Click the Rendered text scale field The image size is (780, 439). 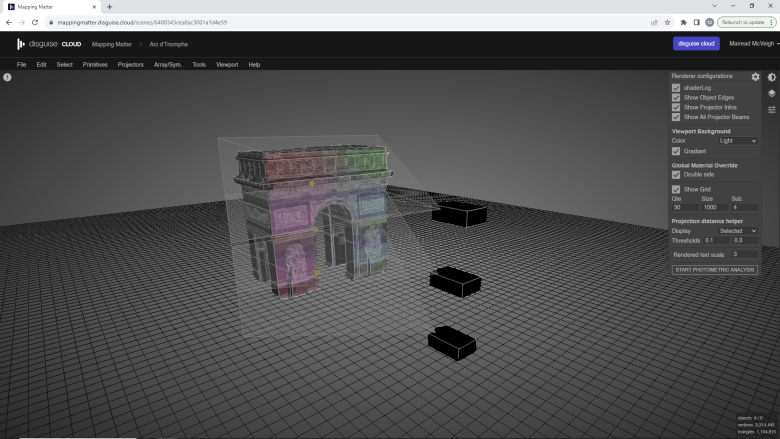pyautogui.click(x=745, y=255)
